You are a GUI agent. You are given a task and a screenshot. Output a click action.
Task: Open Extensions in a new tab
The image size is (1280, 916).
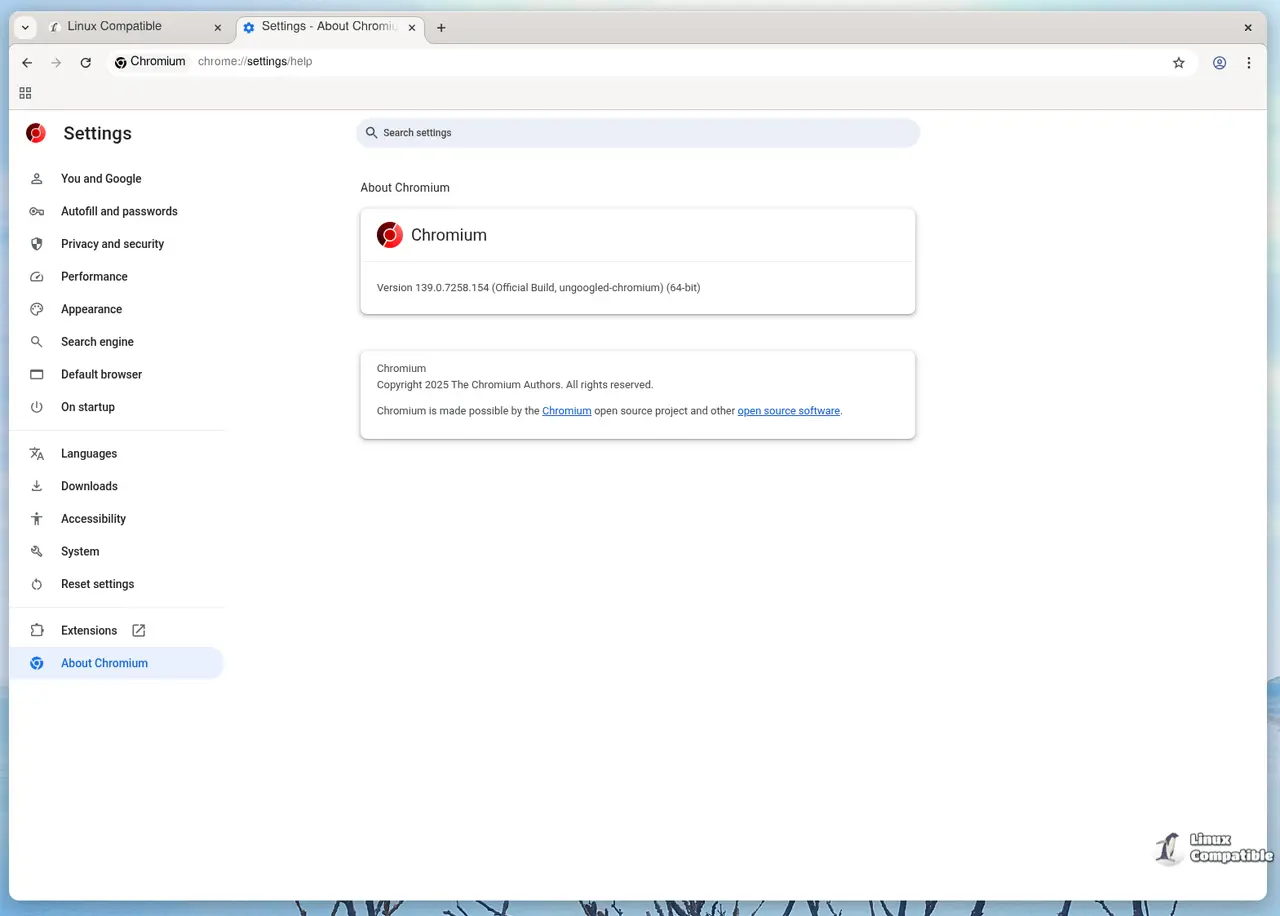point(89,630)
